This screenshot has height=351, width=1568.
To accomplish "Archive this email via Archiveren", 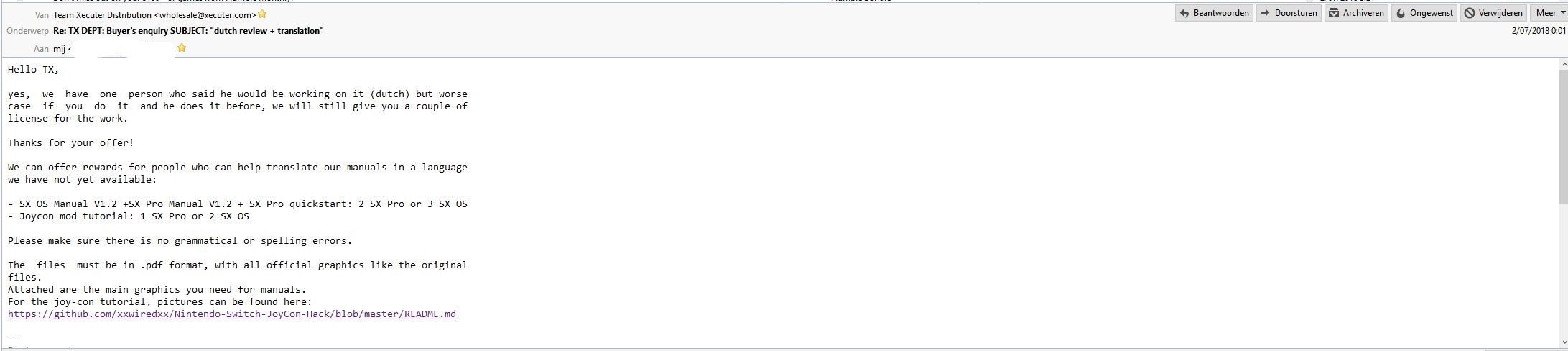I will [x=1356, y=13].
